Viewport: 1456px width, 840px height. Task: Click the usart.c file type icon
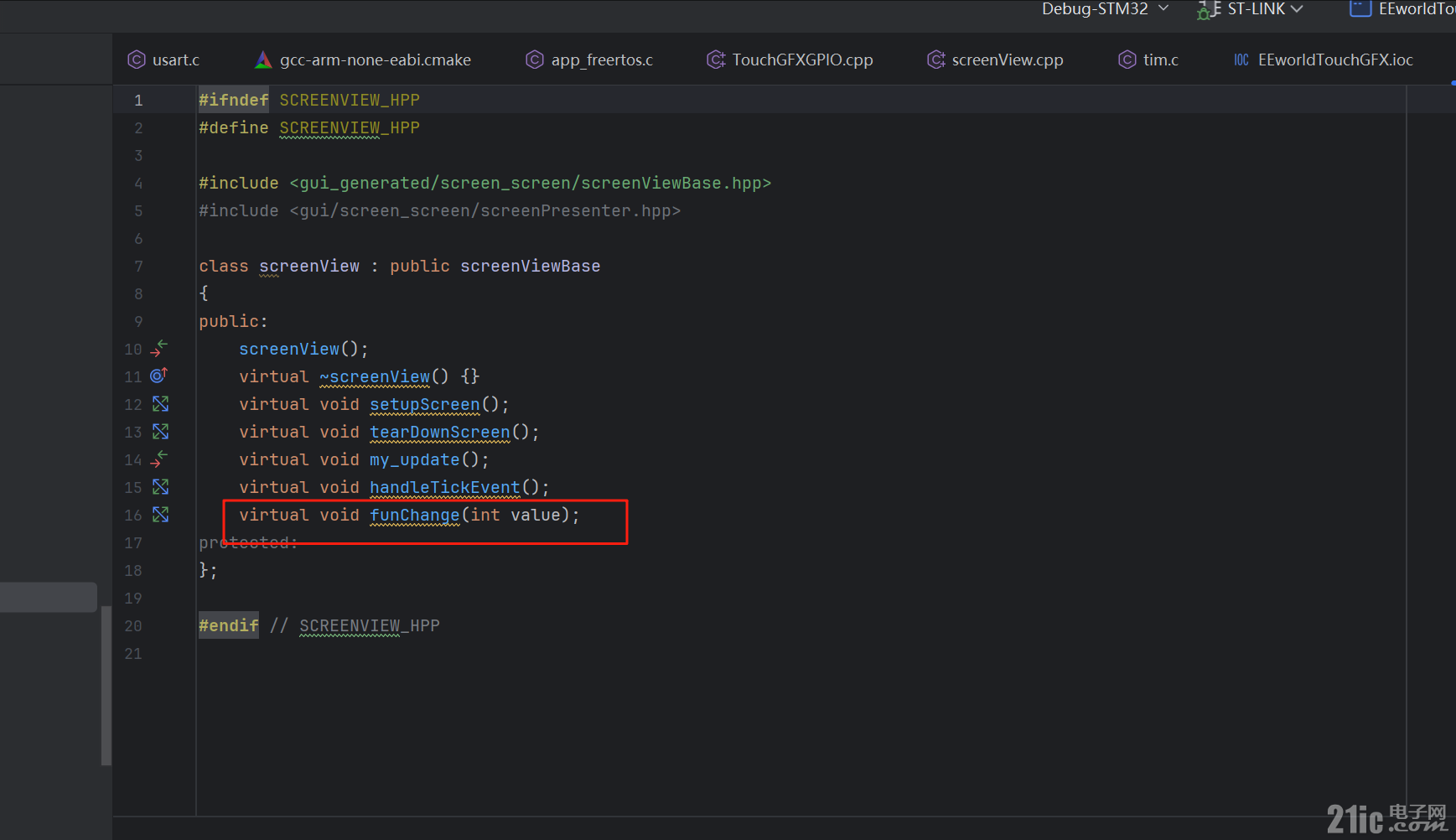(136, 60)
